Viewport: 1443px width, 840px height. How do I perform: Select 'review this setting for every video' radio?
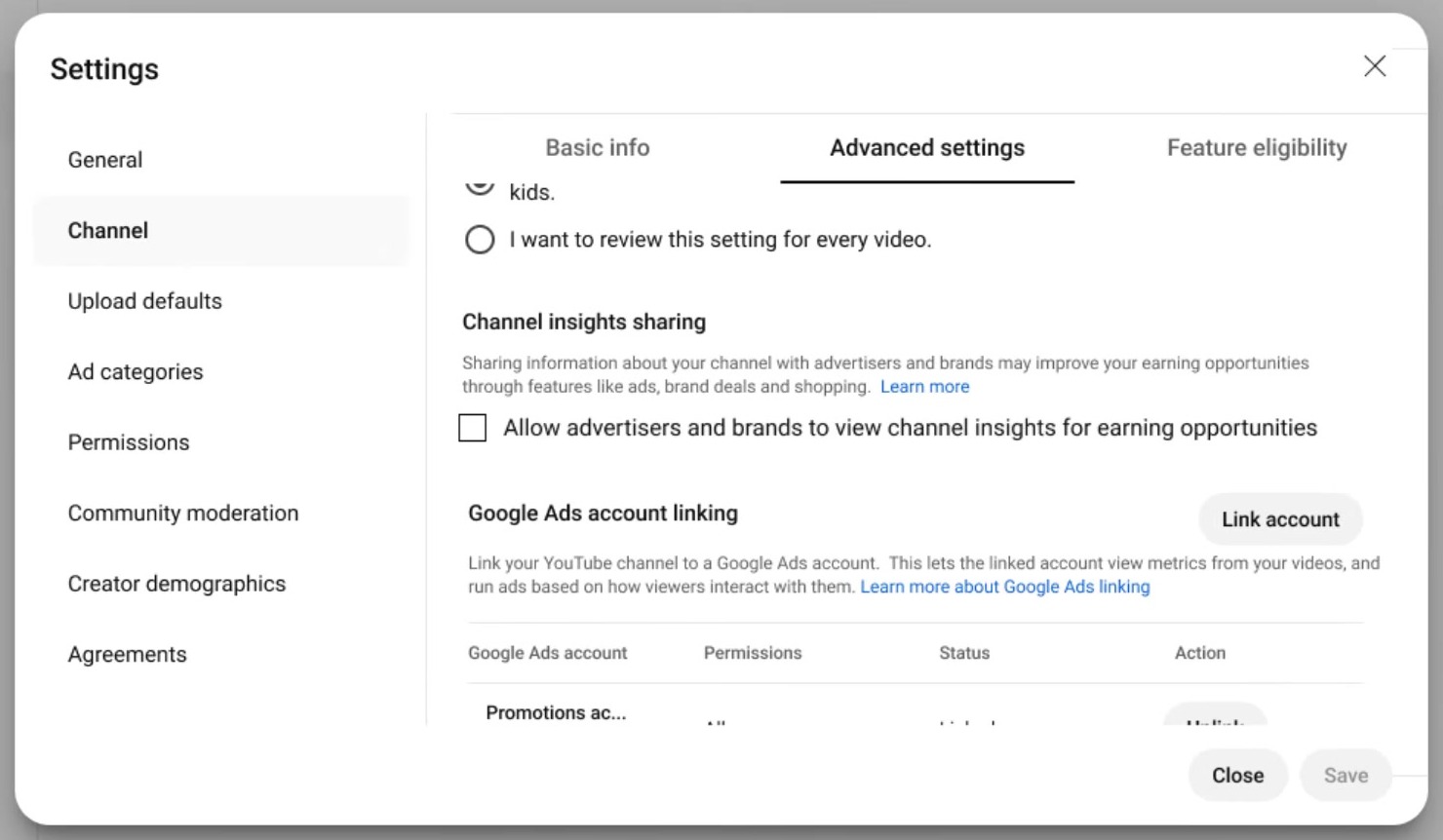click(480, 240)
